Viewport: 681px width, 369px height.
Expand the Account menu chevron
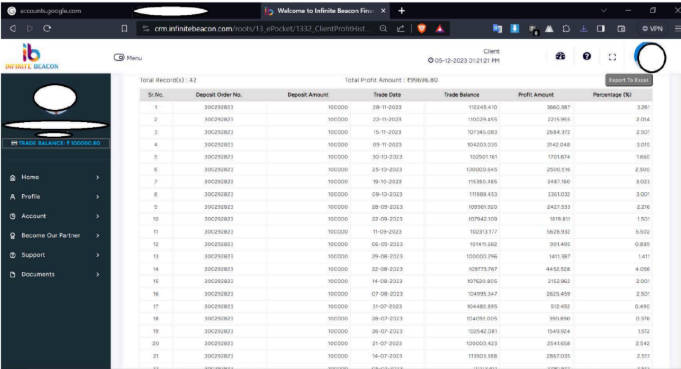[x=98, y=216]
